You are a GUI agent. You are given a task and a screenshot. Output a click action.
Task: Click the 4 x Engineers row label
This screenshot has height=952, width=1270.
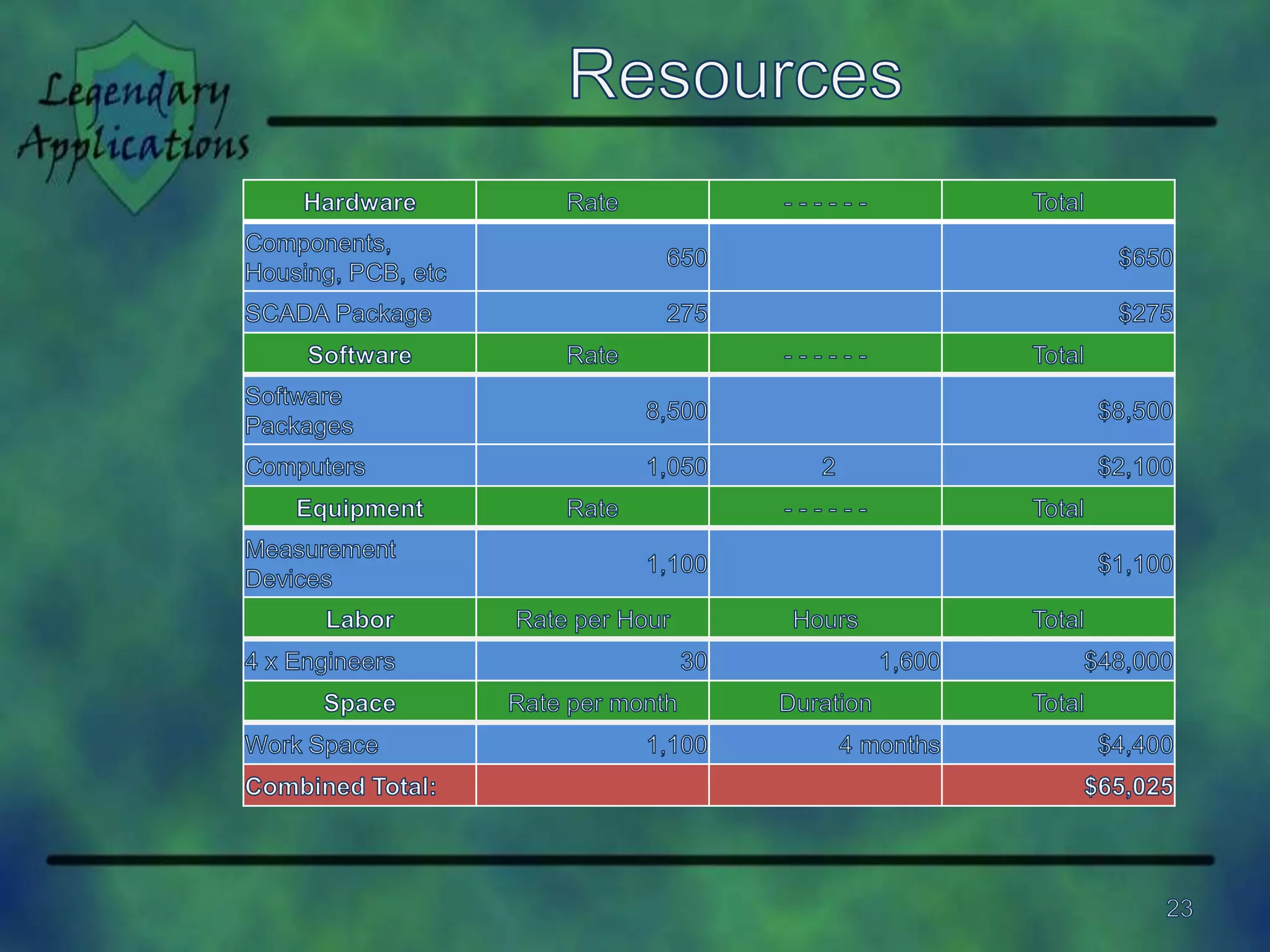pyautogui.click(x=320, y=661)
